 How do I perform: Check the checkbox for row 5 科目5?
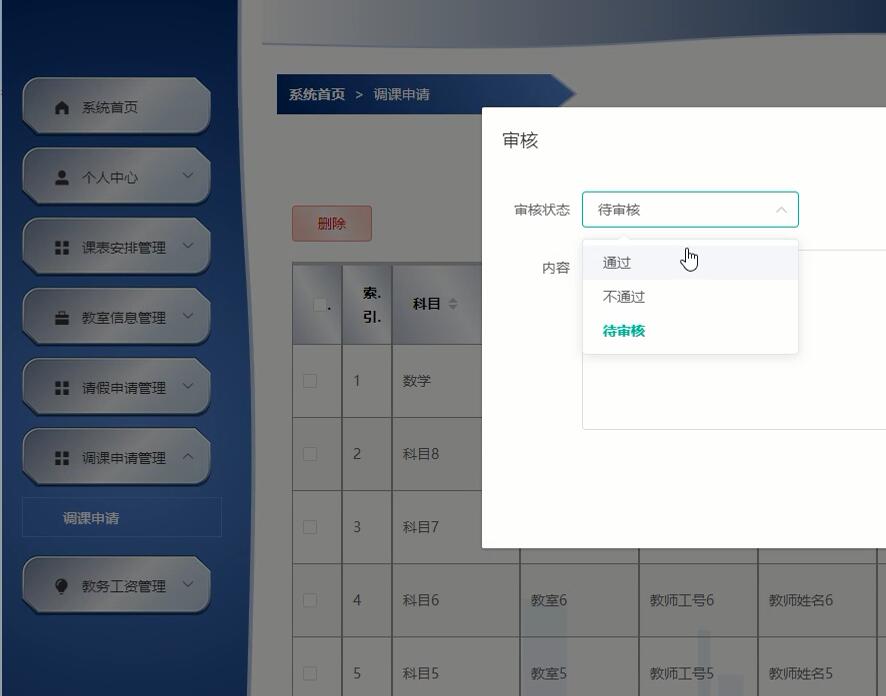click(310, 673)
